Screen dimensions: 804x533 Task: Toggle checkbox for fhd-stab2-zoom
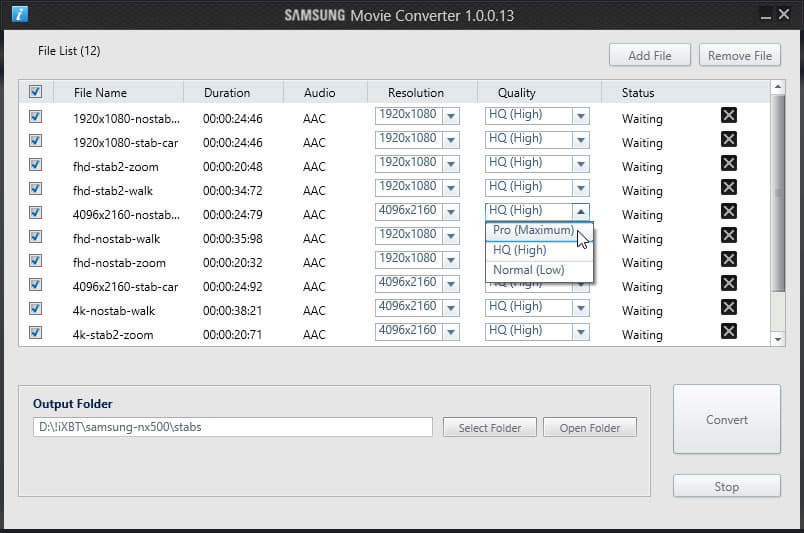pyautogui.click(x=35, y=165)
